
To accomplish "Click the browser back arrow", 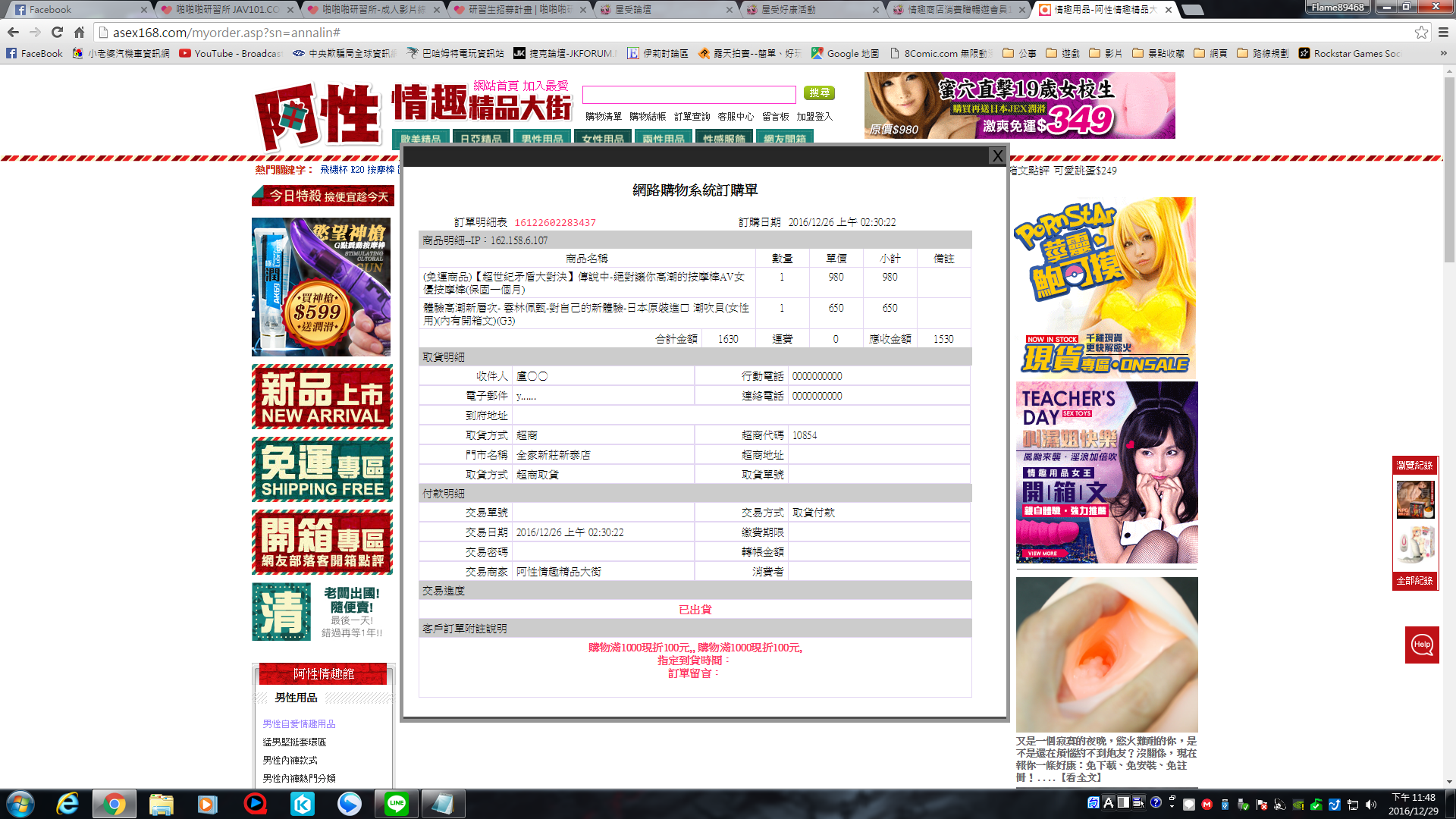I will coord(13,33).
